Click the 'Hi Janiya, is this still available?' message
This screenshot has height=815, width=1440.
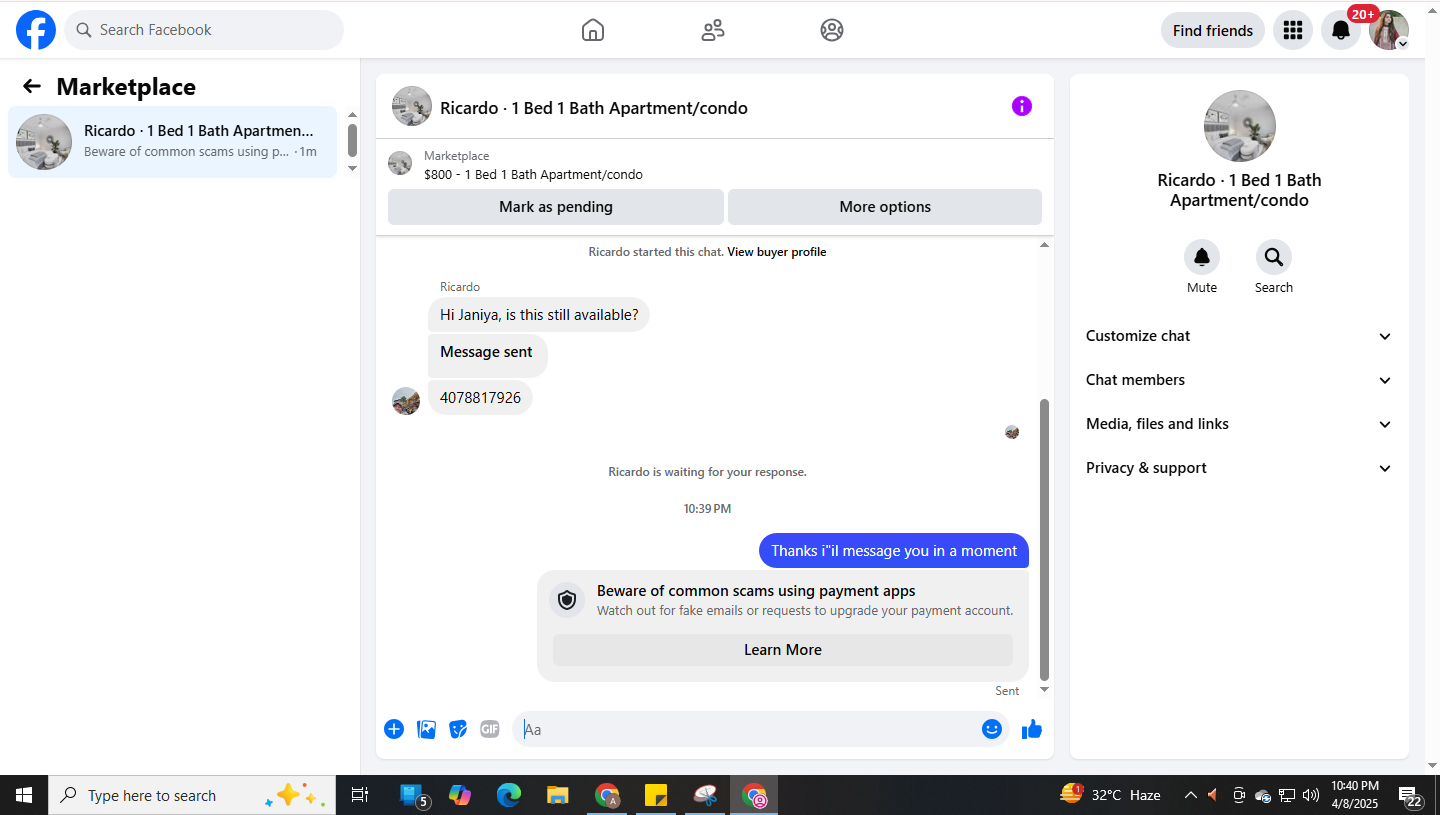(x=539, y=315)
